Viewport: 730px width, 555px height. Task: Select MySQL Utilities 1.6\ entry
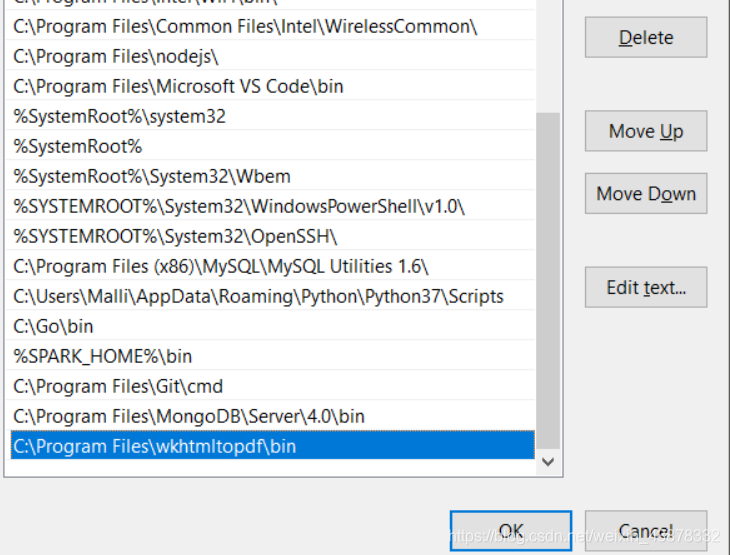point(270,266)
